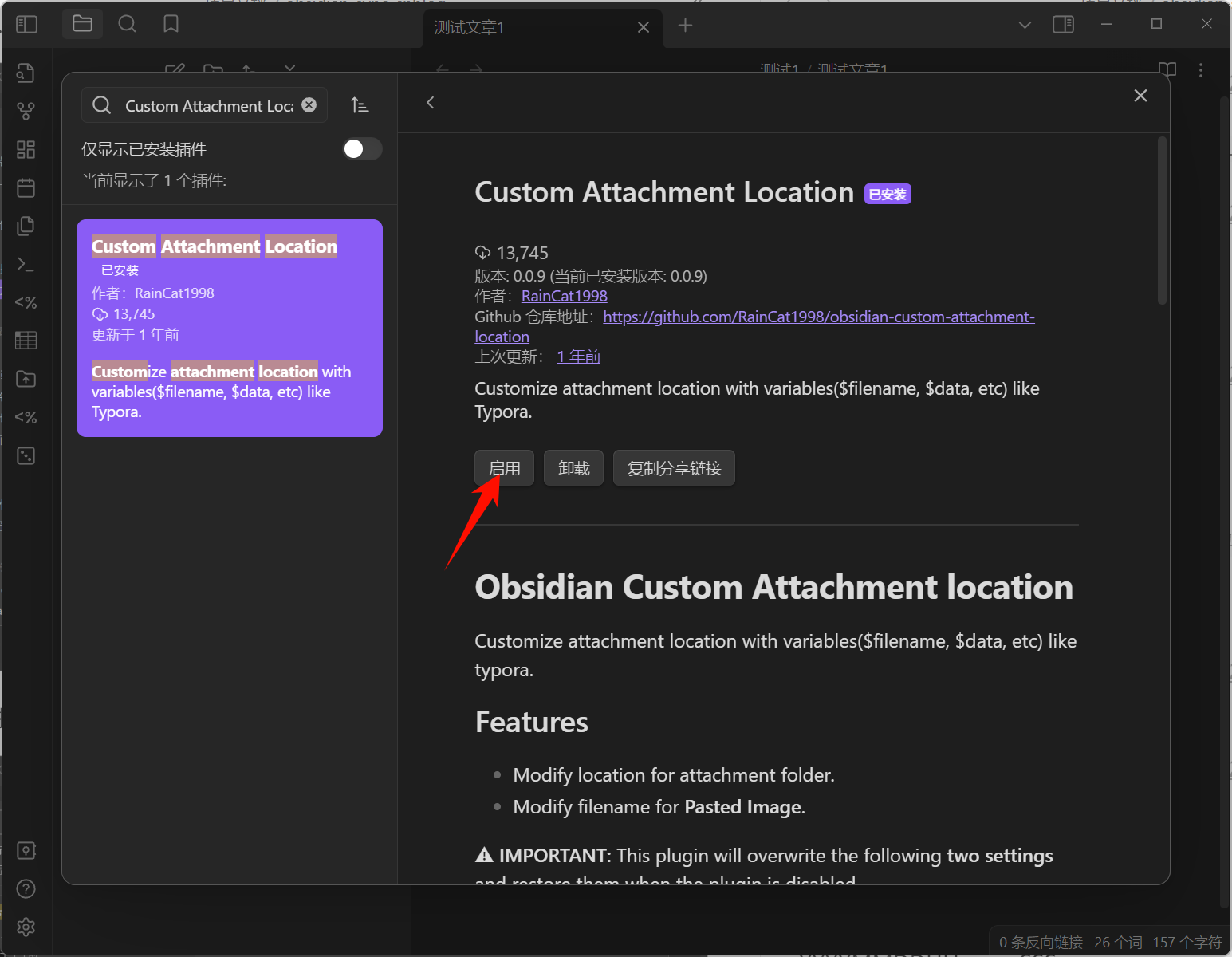Open a new tab with plus button

pyautogui.click(x=685, y=26)
